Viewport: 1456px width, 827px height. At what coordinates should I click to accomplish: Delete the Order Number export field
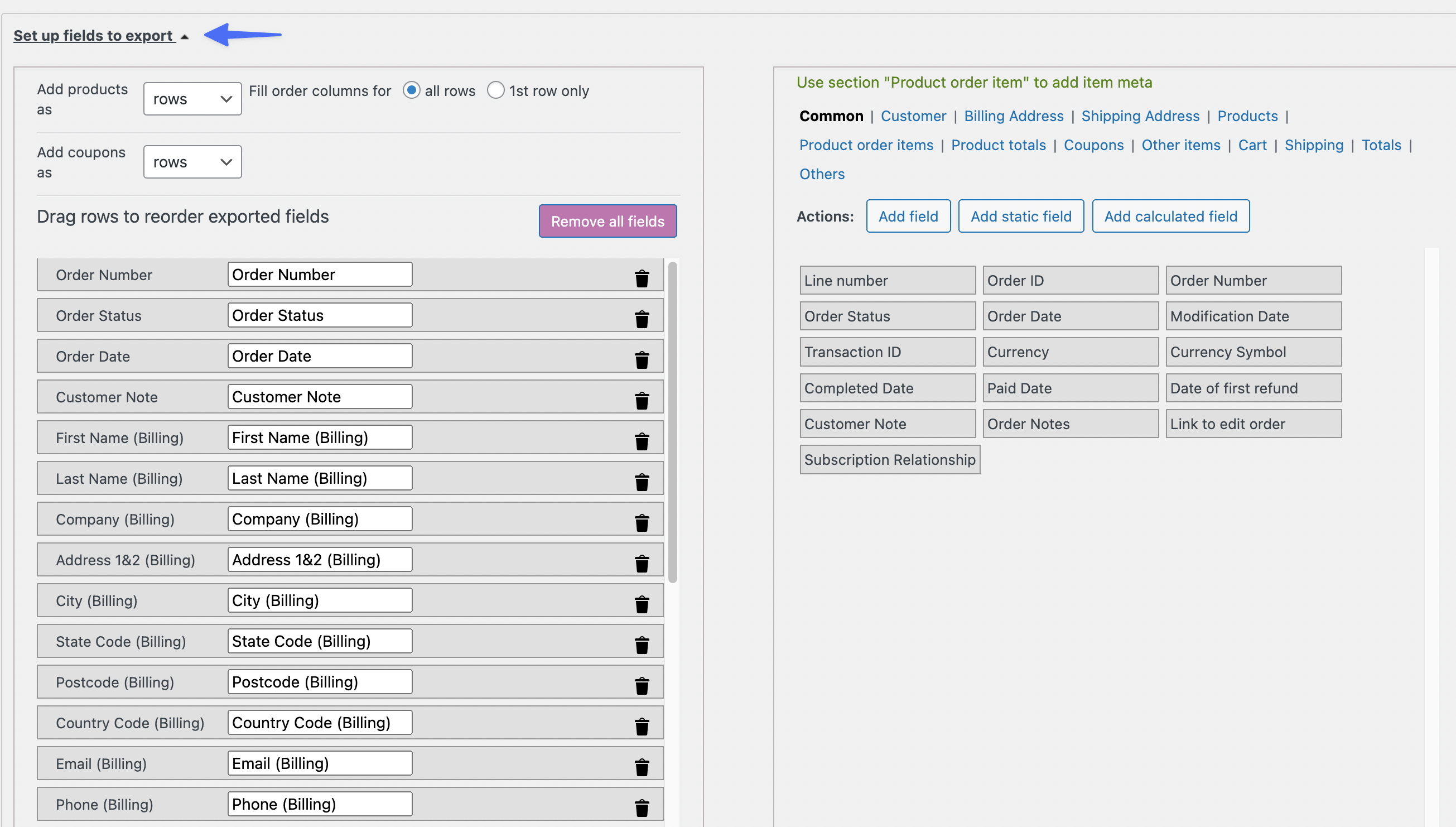(x=642, y=278)
